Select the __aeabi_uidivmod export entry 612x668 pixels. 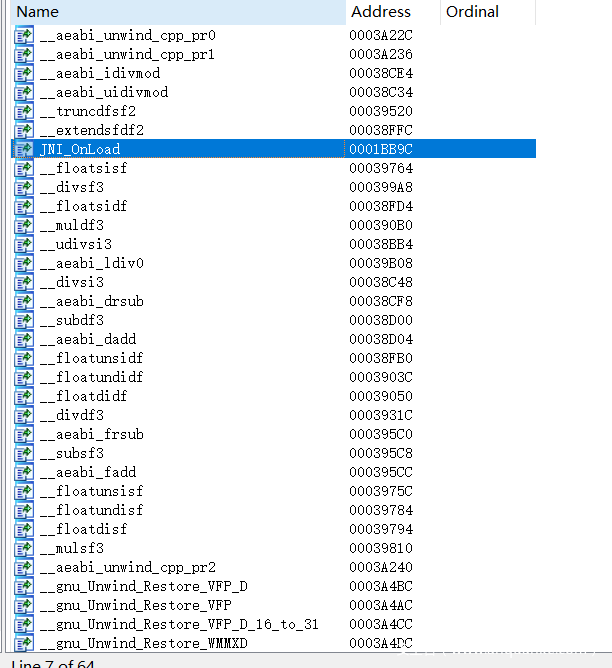click(x=104, y=92)
